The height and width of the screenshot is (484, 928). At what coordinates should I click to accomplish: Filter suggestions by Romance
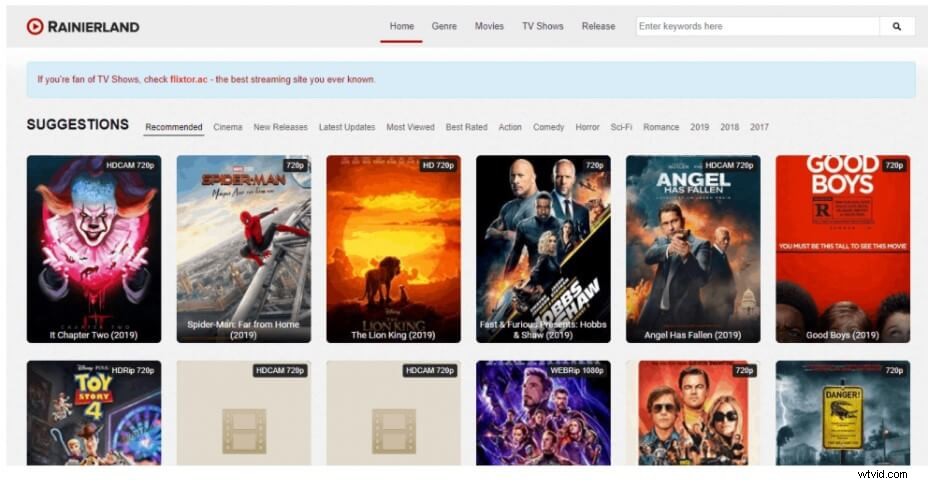[x=661, y=127]
